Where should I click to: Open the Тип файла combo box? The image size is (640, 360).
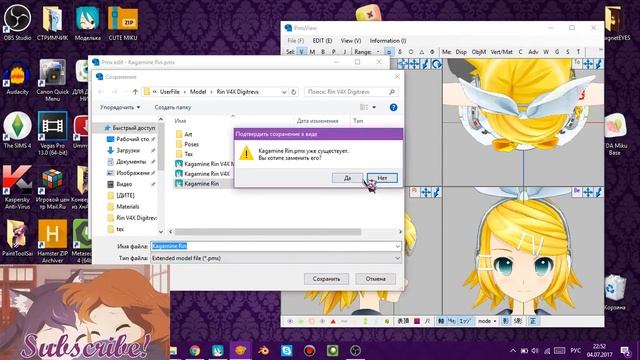click(x=276, y=258)
